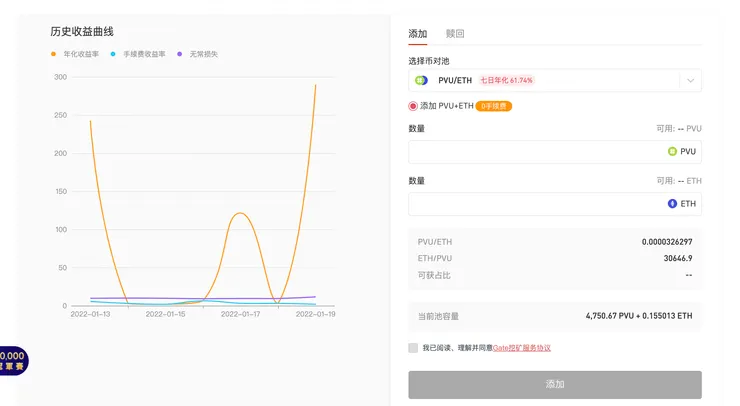Viewport: 740px width, 406px height.
Task: Open the Gate挖矿服务协议 link
Action: click(521, 348)
